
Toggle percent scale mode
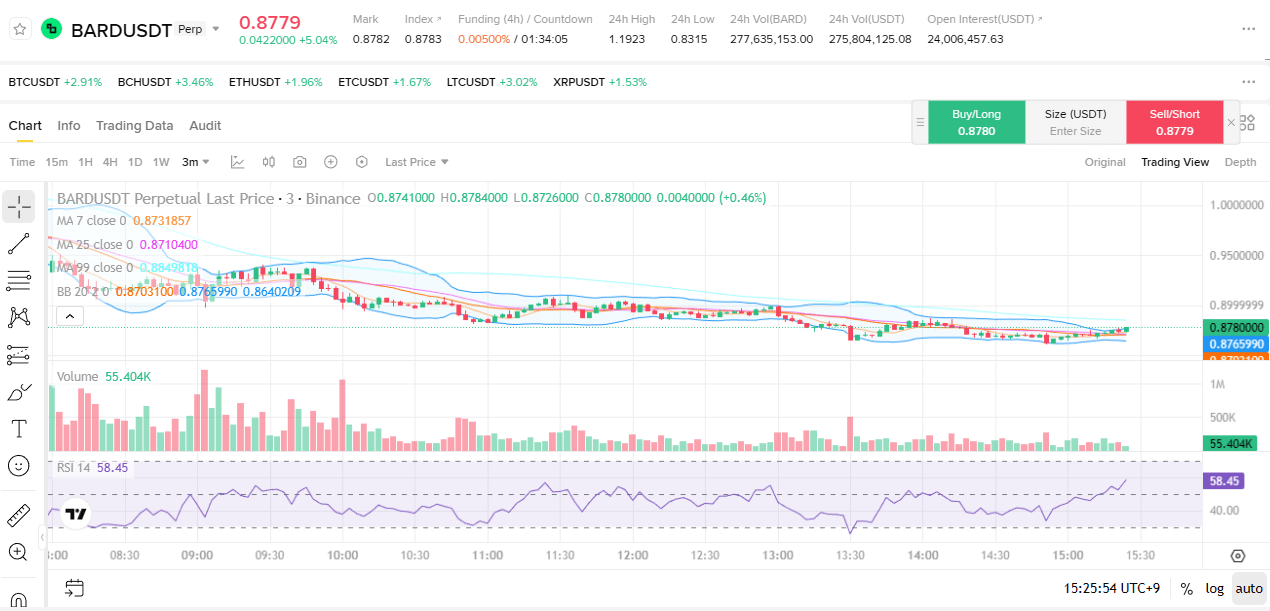click(x=1186, y=588)
